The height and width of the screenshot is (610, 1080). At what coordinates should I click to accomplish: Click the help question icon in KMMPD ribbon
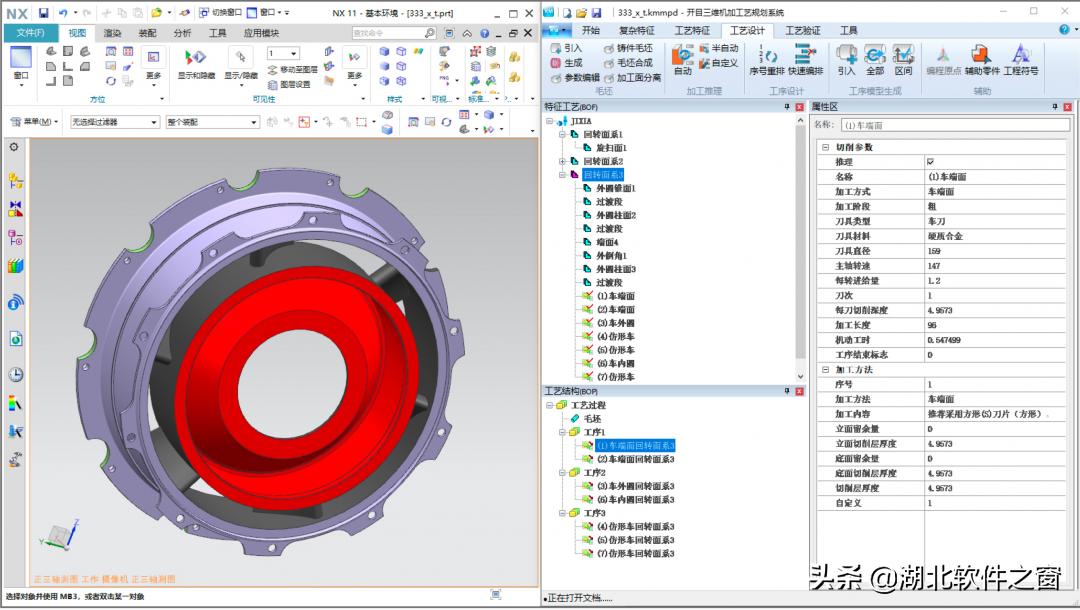(1064, 30)
